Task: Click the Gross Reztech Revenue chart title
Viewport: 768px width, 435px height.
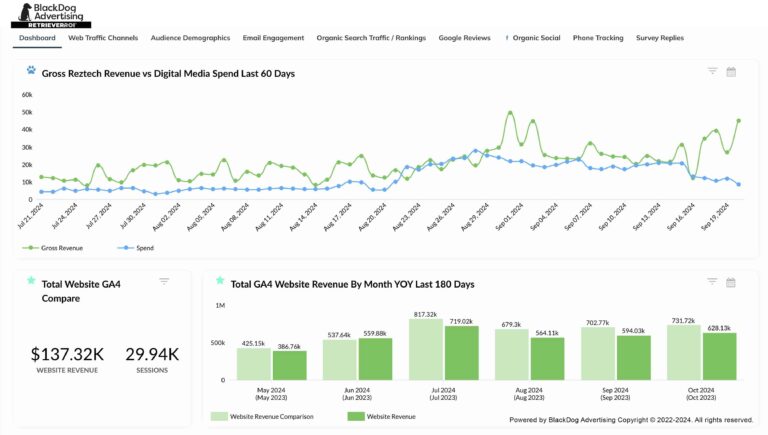Action: click(x=168, y=73)
